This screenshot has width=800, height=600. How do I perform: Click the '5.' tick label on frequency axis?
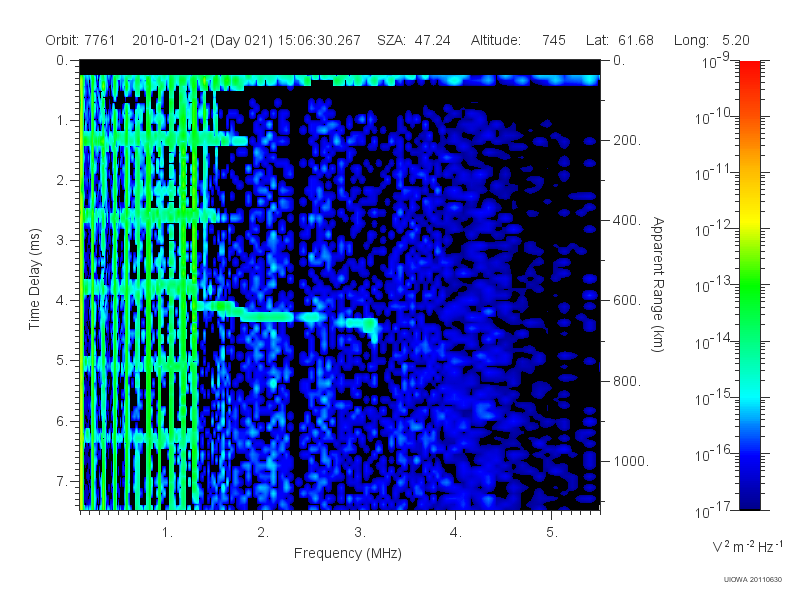[552, 532]
